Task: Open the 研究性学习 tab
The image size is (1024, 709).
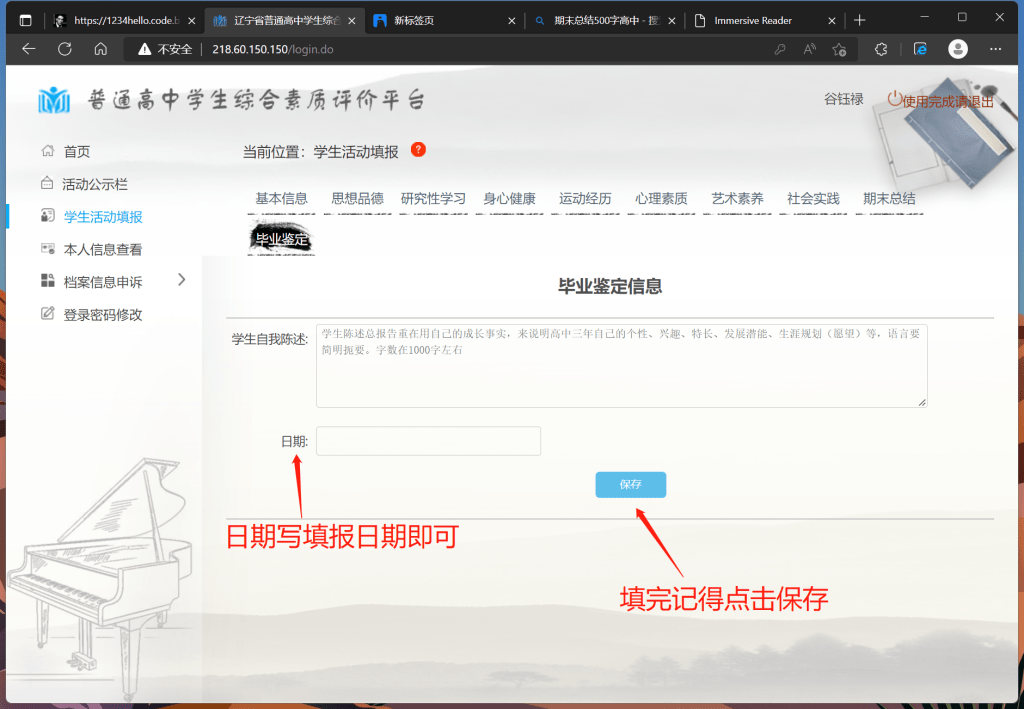Action: tap(433, 199)
